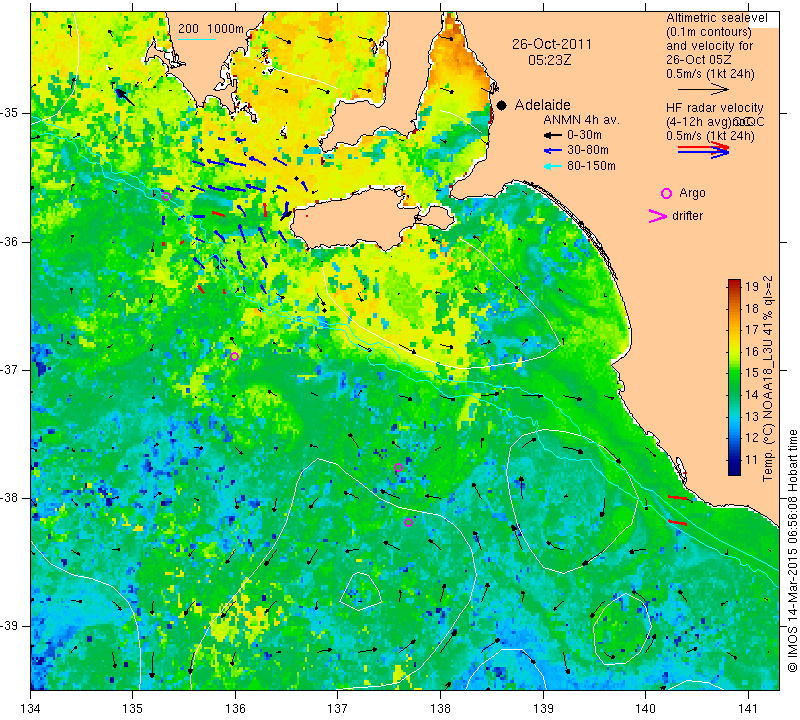This screenshot has width=800, height=720.
Task: Click the time label 05:23Z
Action: 549,60
